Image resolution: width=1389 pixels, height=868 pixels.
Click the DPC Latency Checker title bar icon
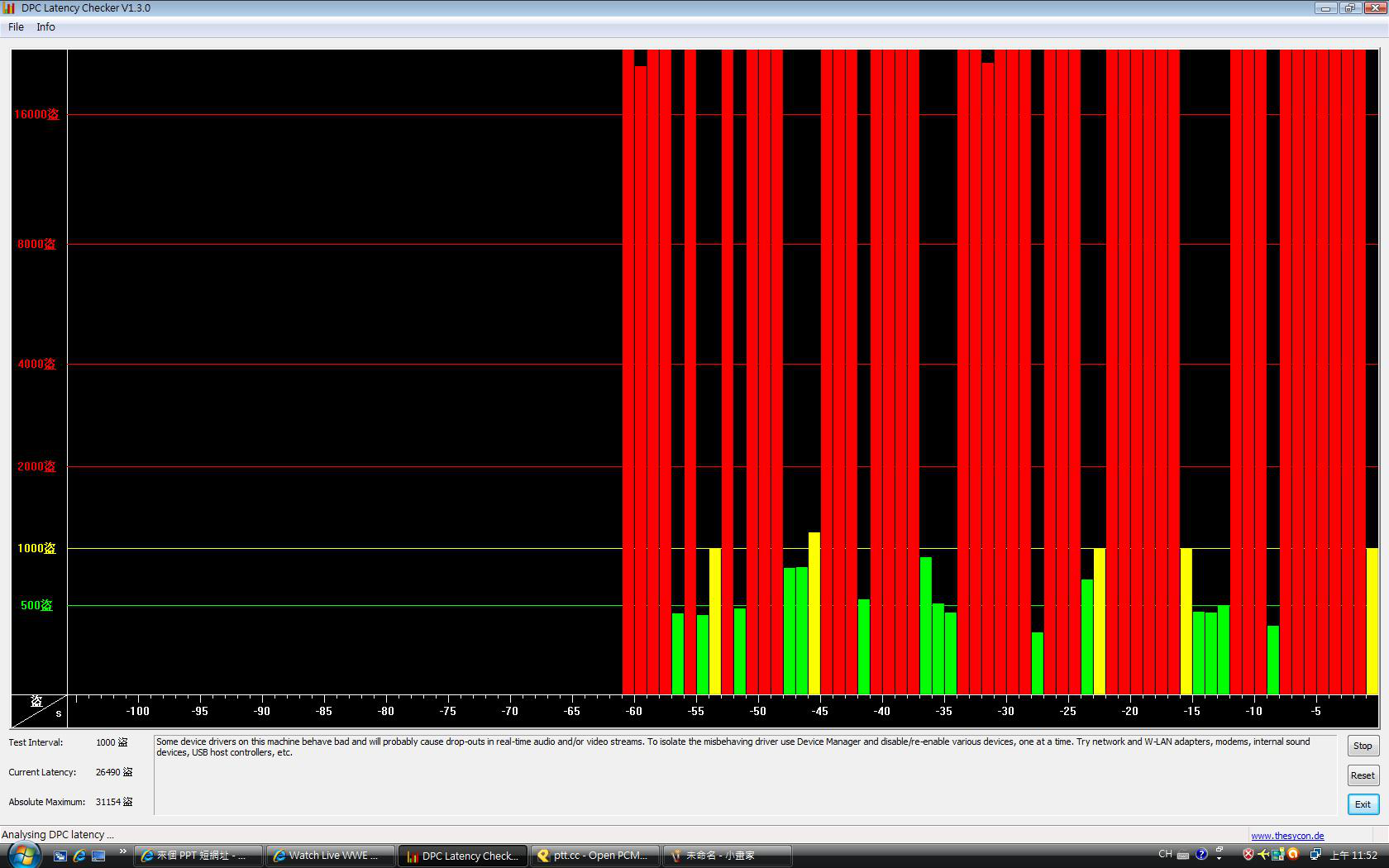click(x=8, y=8)
